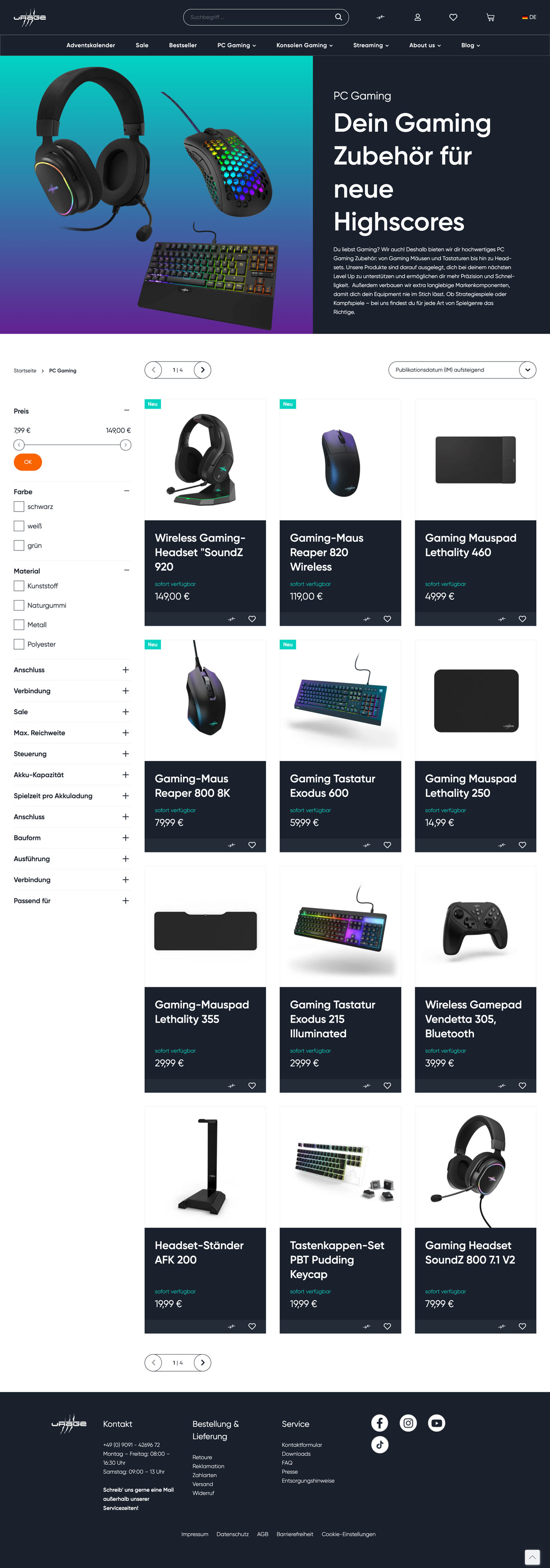Click the right handle of the price slider

click(125, 445)
